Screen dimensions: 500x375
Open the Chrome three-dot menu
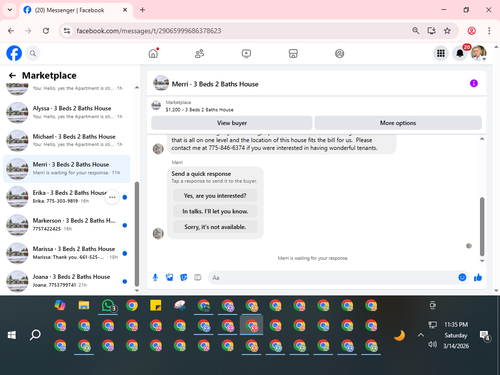pyautogui.click(x=489, y=31)
